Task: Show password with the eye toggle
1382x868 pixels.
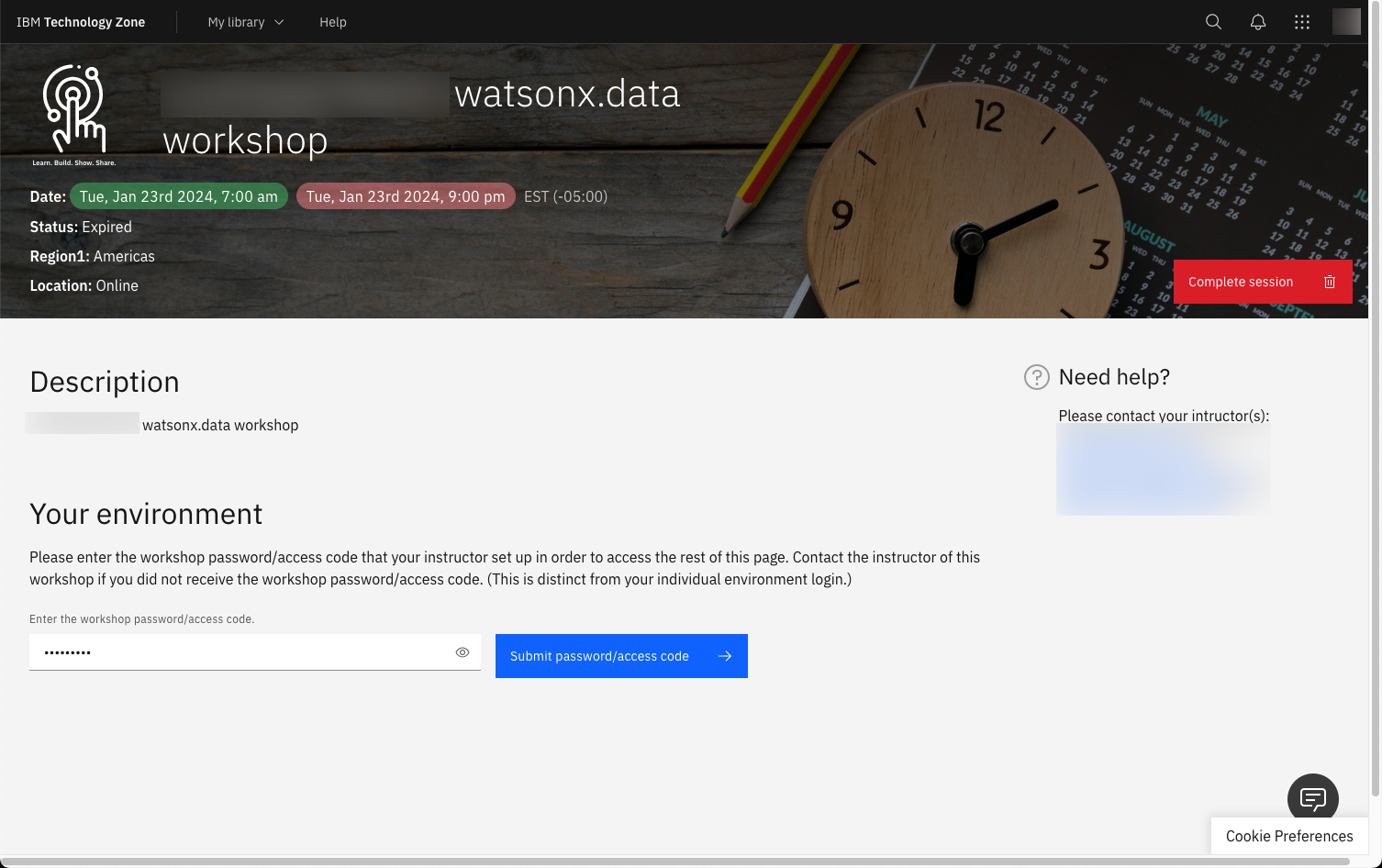Action: pyautogui.click(x=463, y=652)
